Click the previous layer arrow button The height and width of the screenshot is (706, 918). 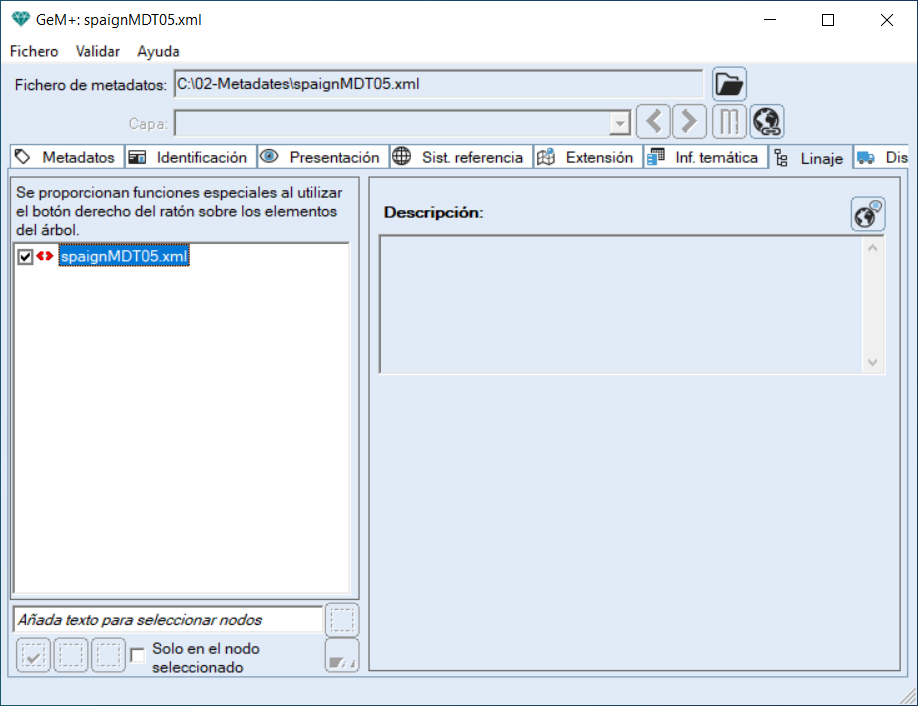tap(653, 122)
